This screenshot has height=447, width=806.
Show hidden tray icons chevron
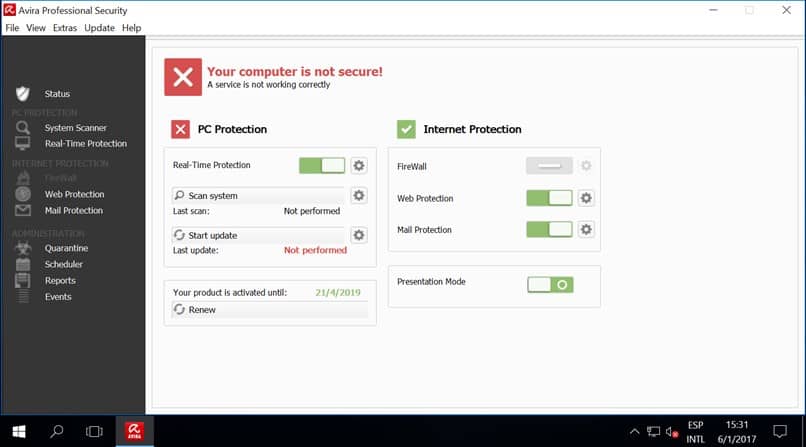pos(634,432)
